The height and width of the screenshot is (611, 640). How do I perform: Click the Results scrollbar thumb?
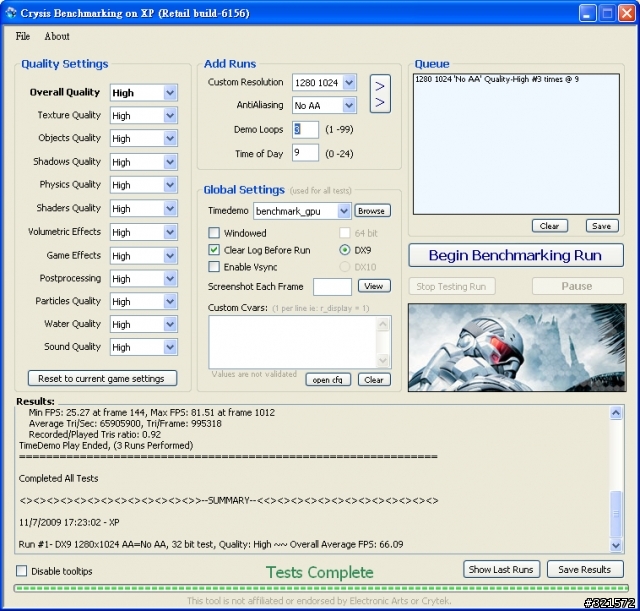(616, 514)
